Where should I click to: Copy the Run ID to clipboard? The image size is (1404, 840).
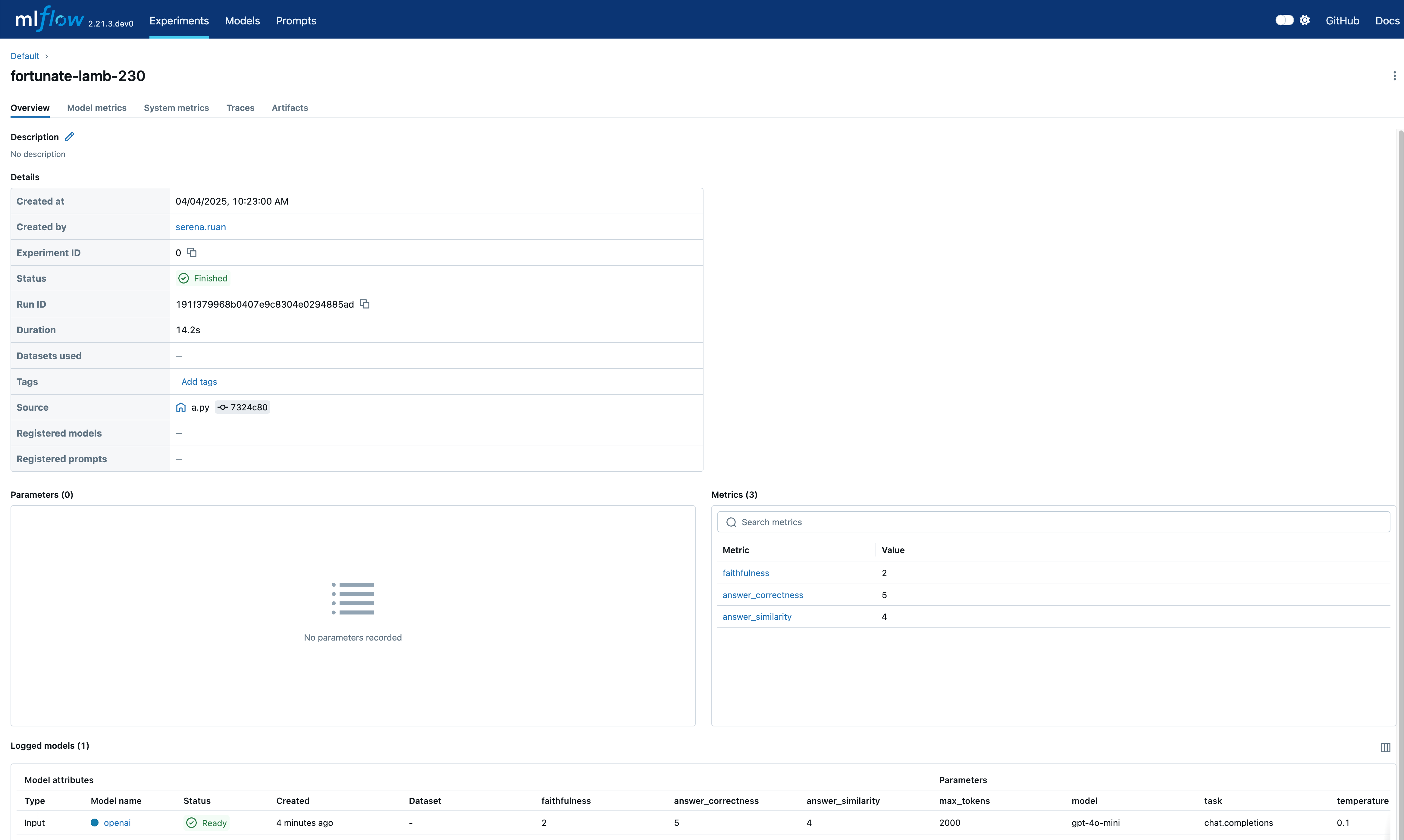click(x=365, y=304)
